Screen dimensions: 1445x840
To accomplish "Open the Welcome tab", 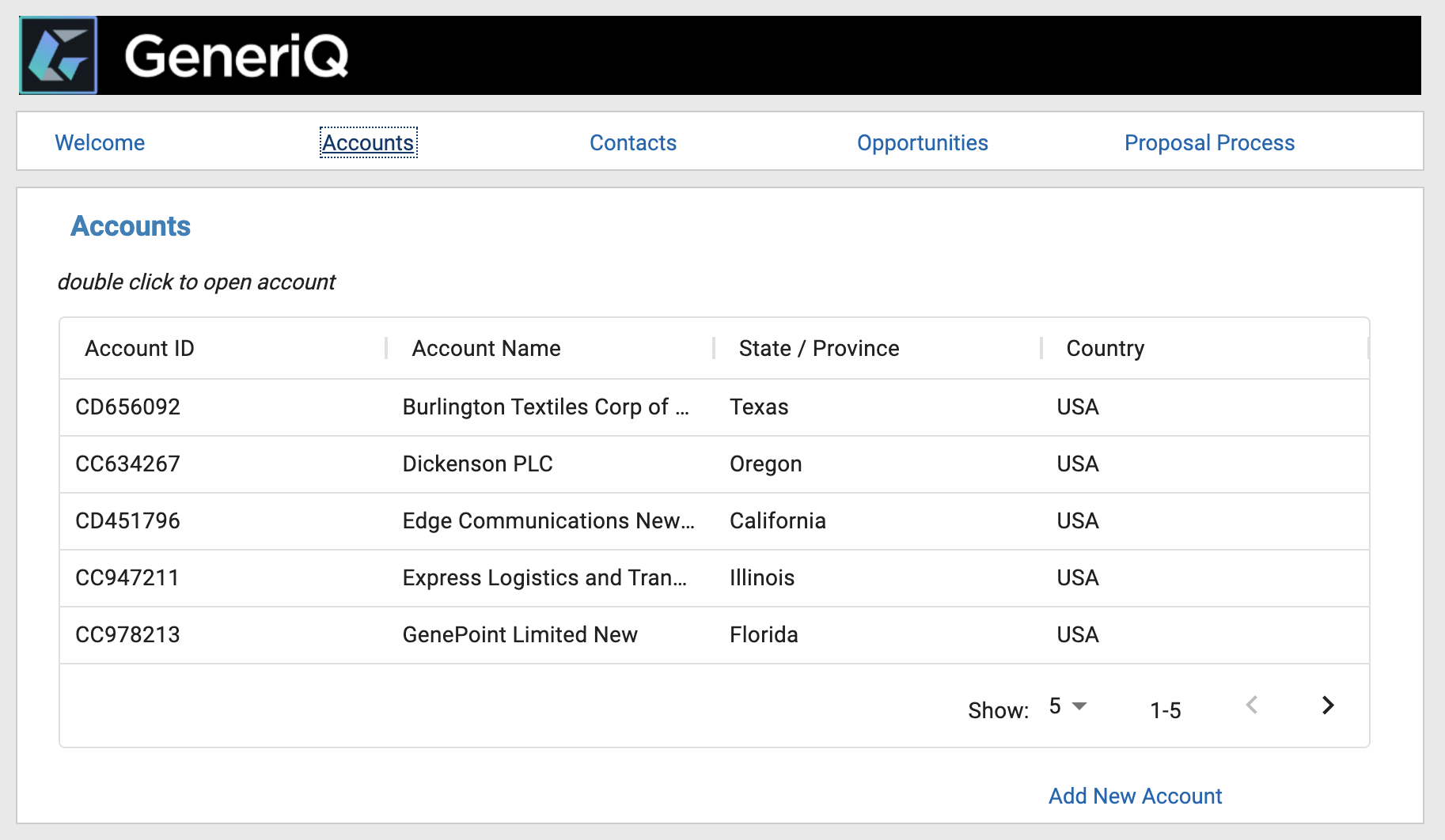I will pyautogui.click(x=100, y=142).
